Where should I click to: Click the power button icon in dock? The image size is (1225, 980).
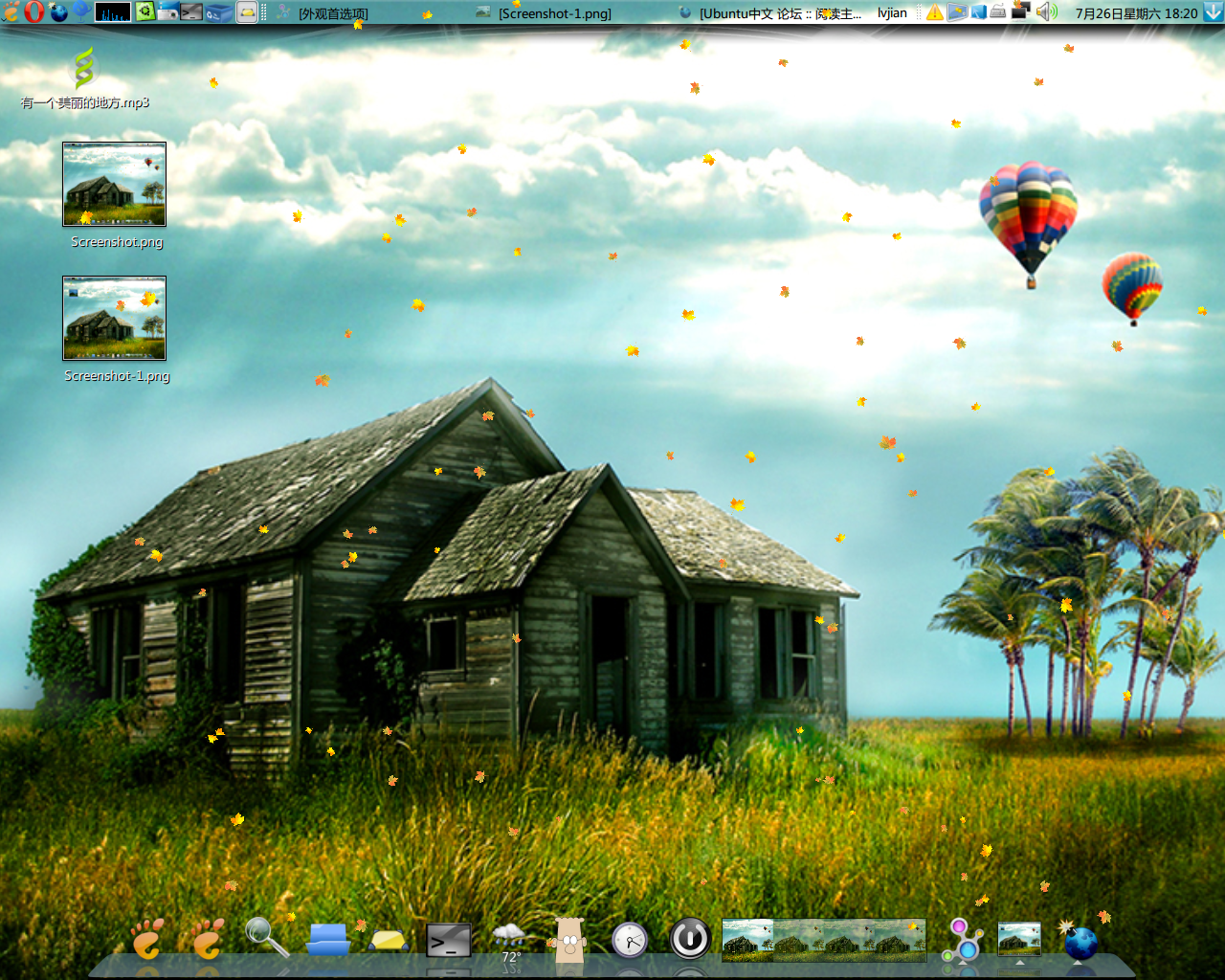point(690,939)
